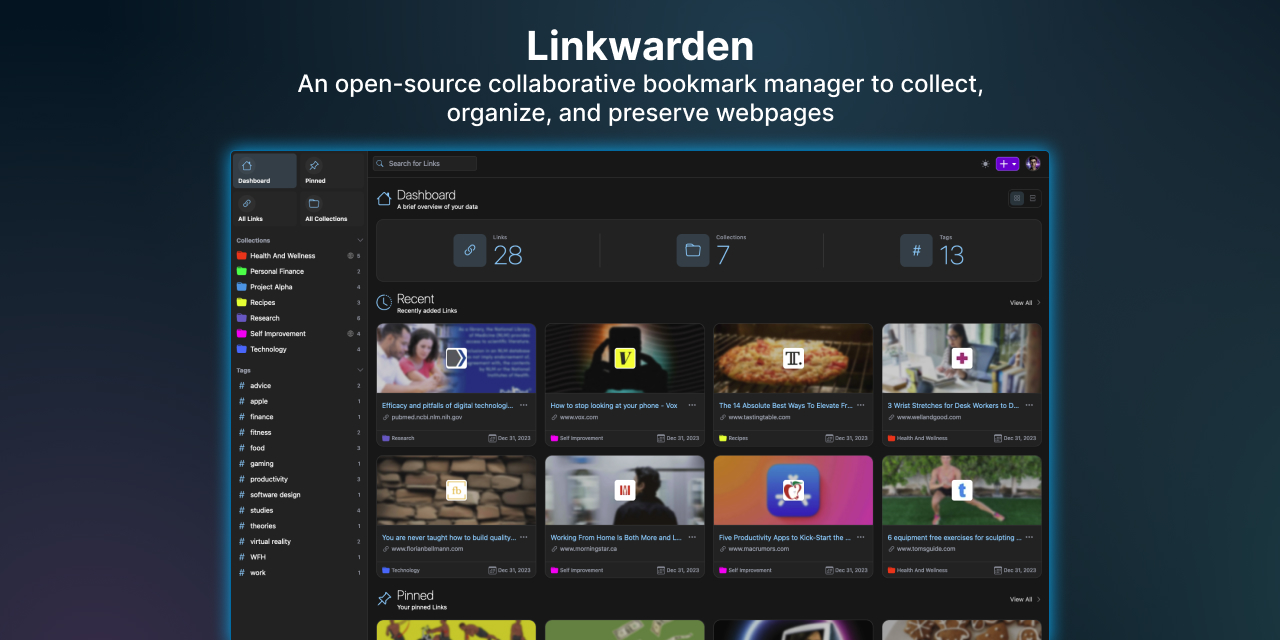This screenshot has height=640, width=1280.
Task: Switch to grid card view
Action: coord(1017,198)
